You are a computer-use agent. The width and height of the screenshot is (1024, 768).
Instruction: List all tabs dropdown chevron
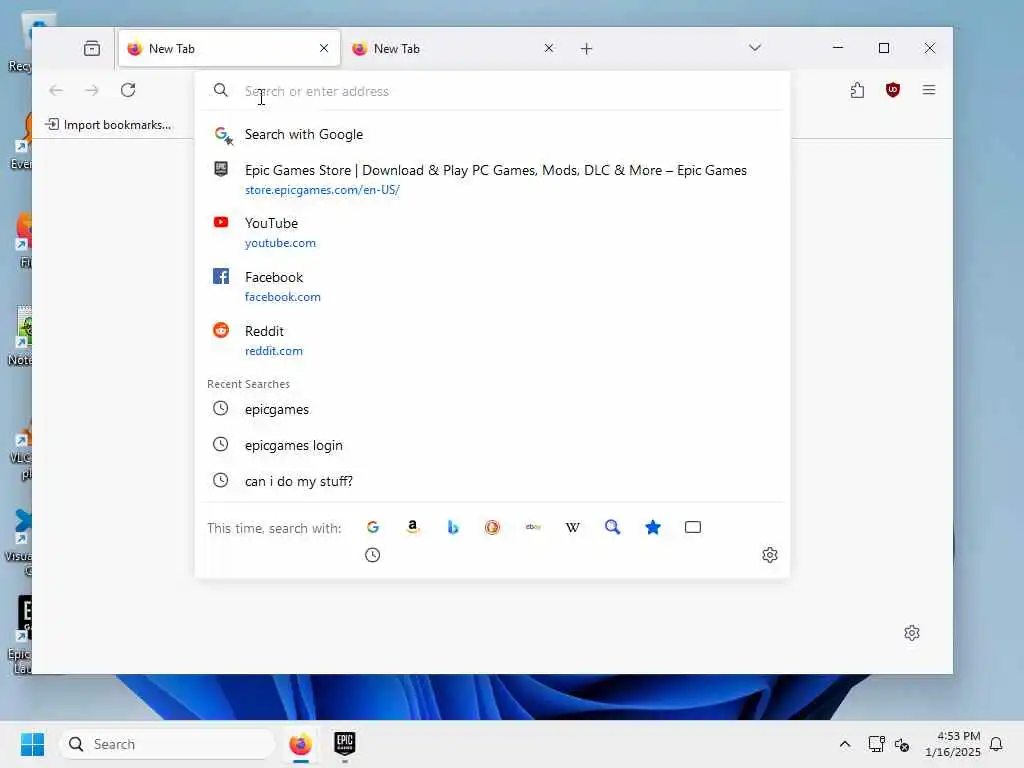pyautogui.click(x=755, y=48)
